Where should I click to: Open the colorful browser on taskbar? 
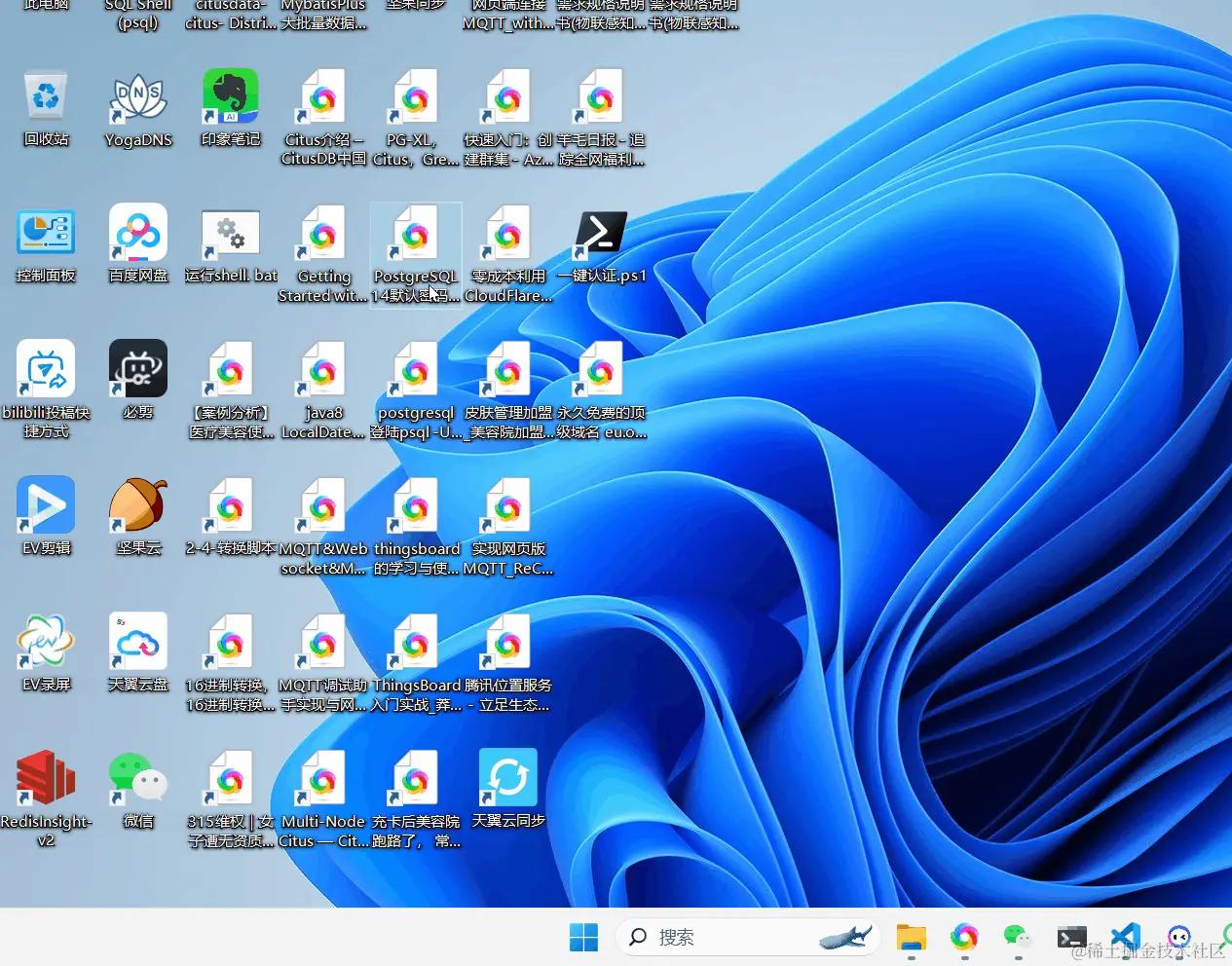pyautogui.click(x=964, y=937)
